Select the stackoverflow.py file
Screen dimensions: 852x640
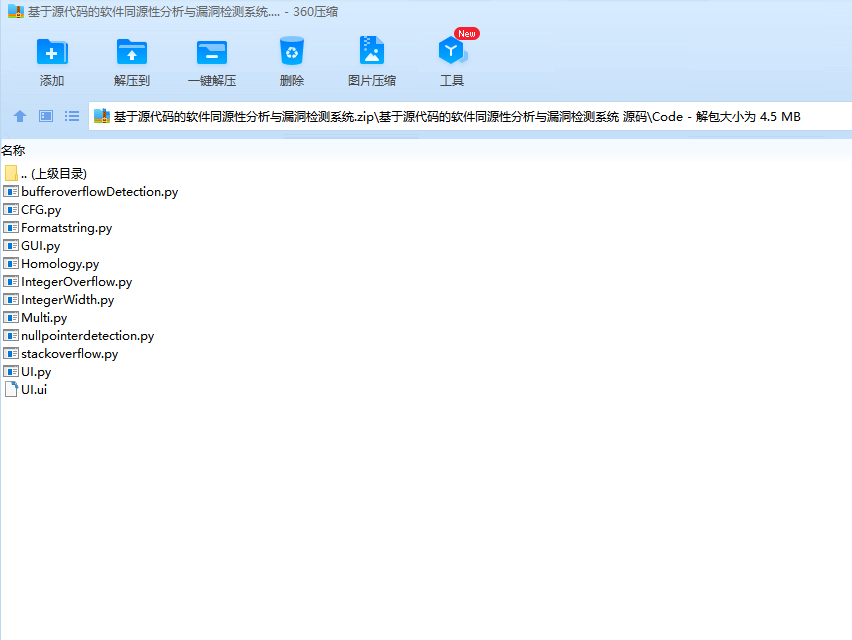pyautogui.click(x=61, y=353)
